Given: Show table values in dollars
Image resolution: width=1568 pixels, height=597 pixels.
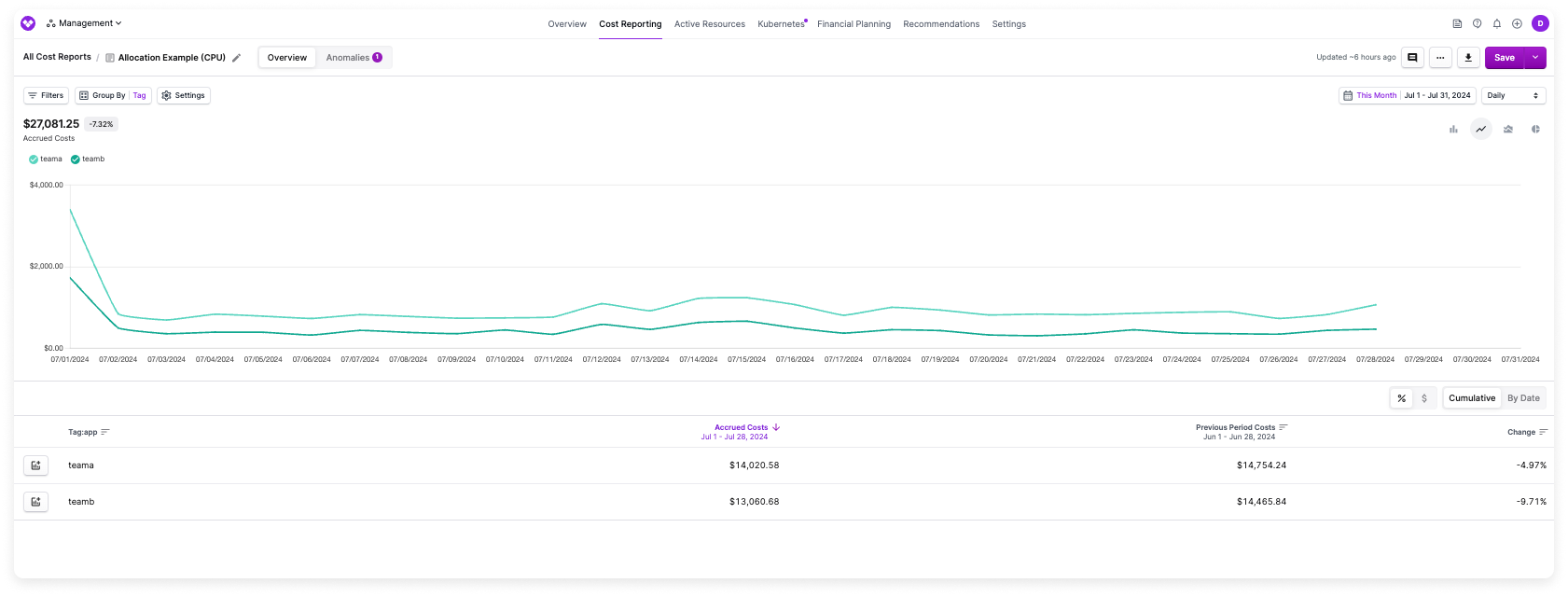Looking at the screenshot, I should (1424, 398).
